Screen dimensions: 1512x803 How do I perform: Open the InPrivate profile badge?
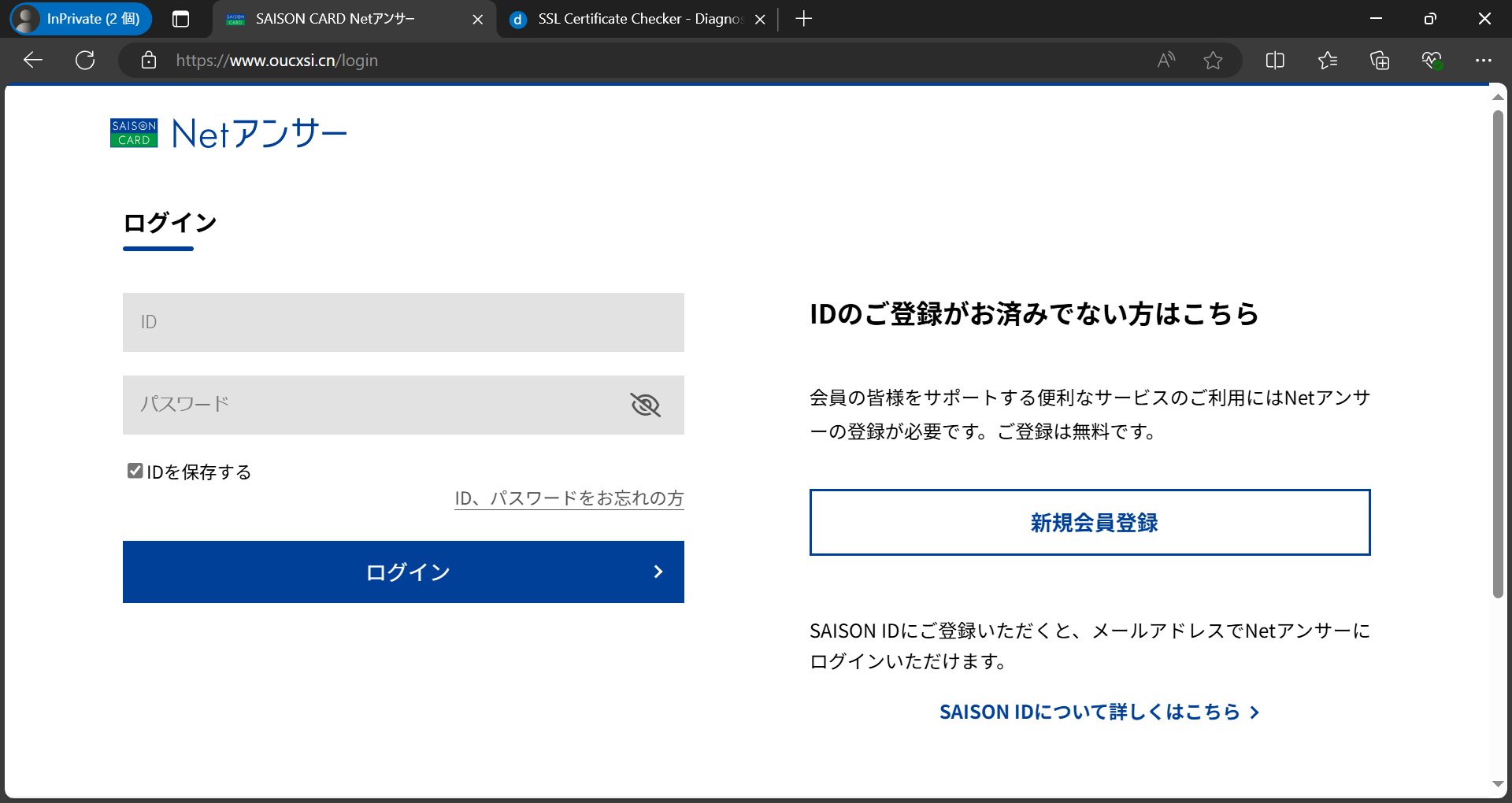point(80,19)
